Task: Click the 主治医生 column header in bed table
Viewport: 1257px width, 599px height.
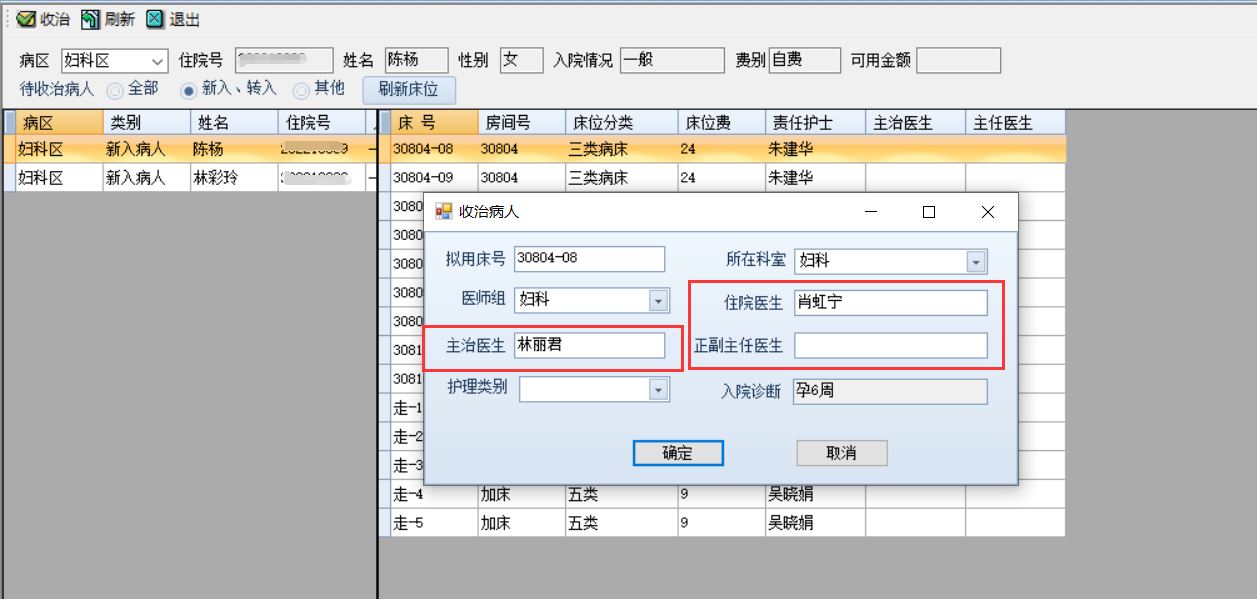Action: [916, 123]
